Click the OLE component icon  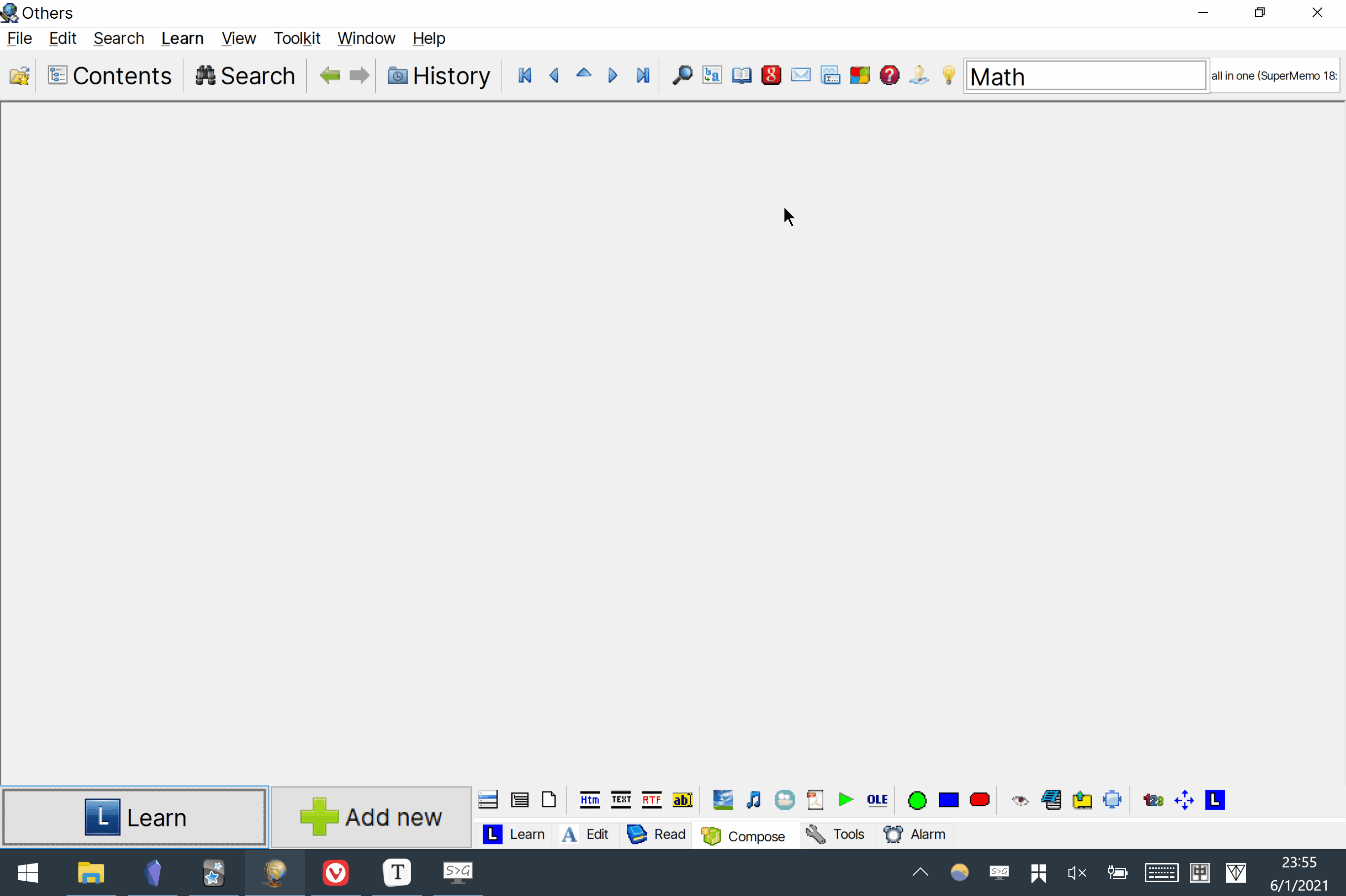click(x=877, y=800)
